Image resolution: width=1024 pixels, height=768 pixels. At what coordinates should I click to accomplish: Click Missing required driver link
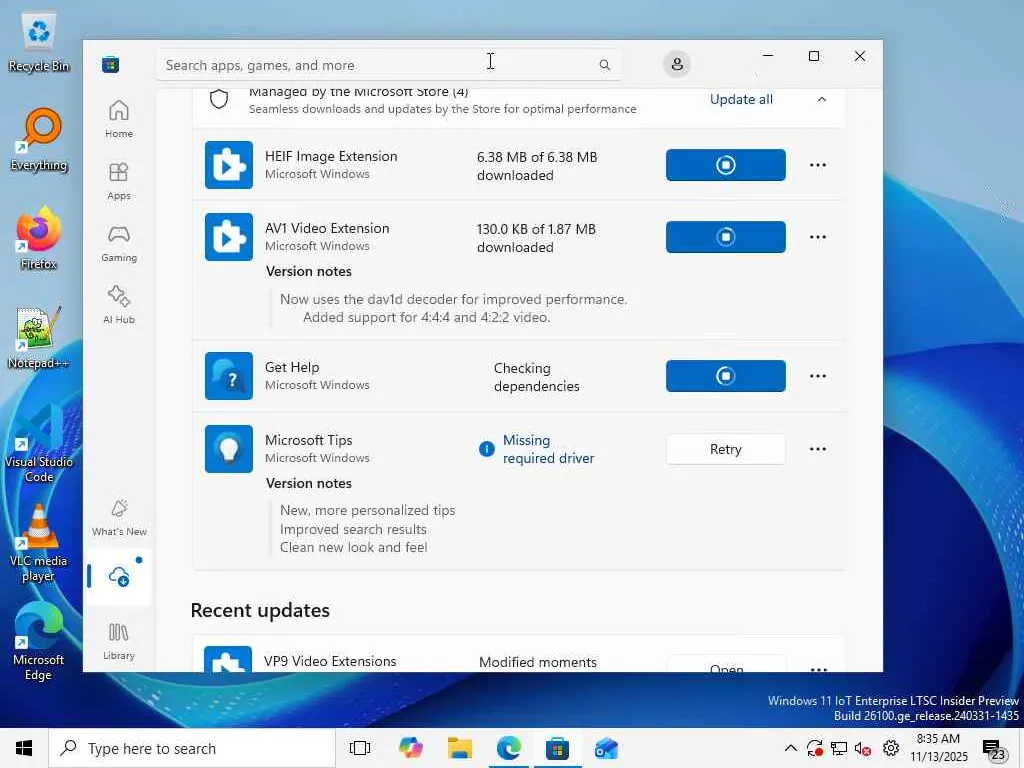tap(549, 449)
